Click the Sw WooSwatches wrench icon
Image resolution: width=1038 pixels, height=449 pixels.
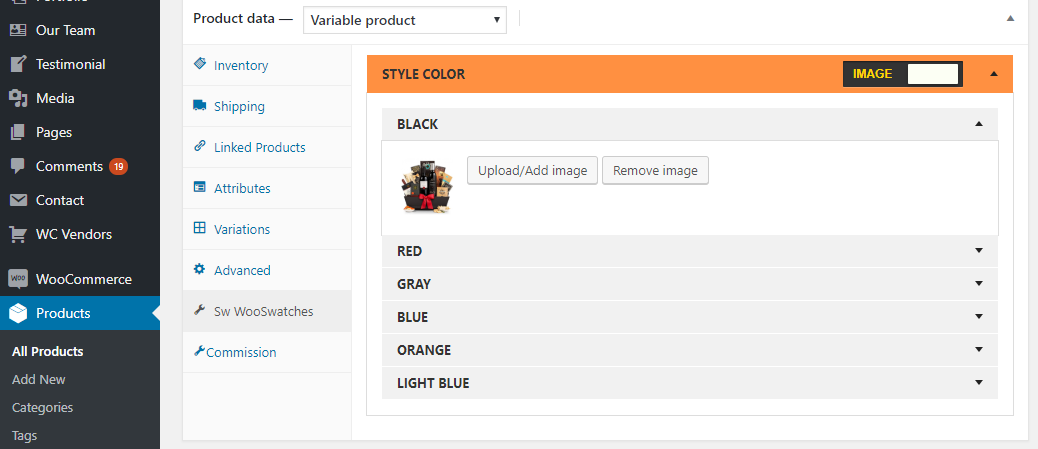(199, 310)
